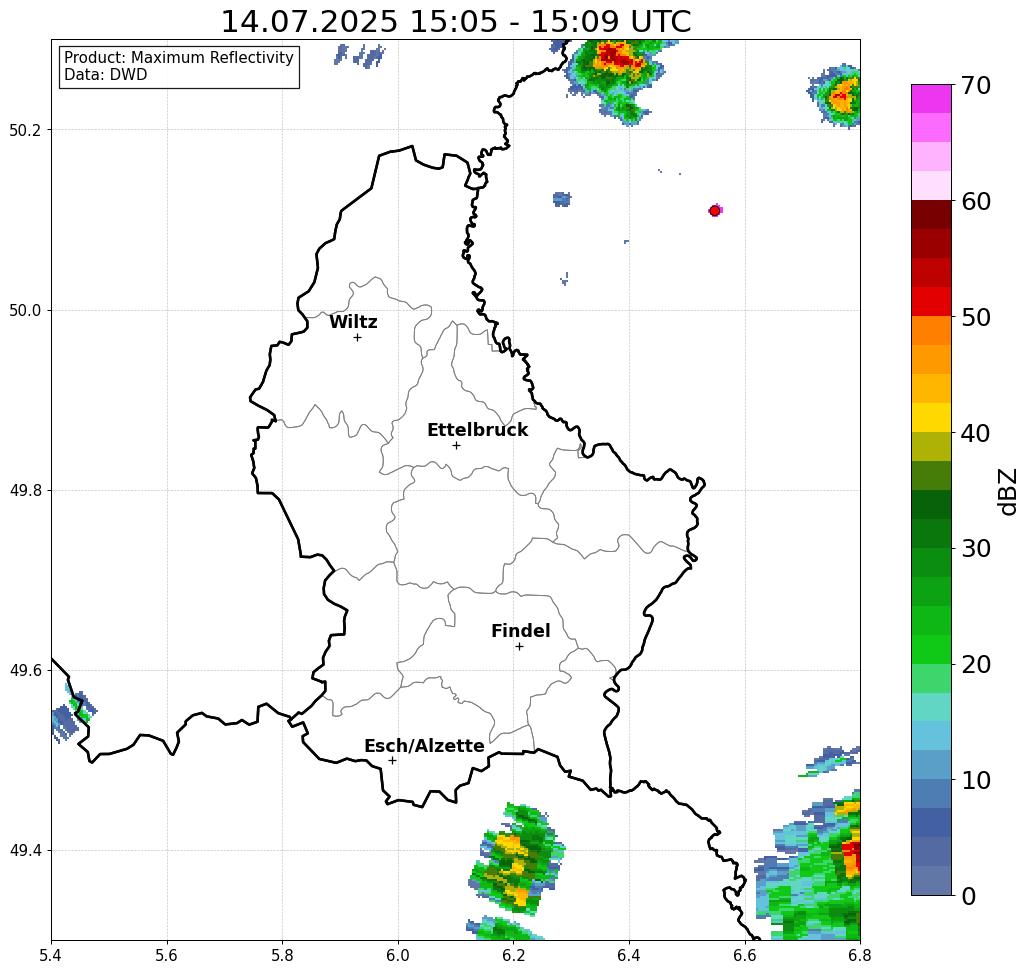Click the yellow colorbar segment near 40

(931, 418)
